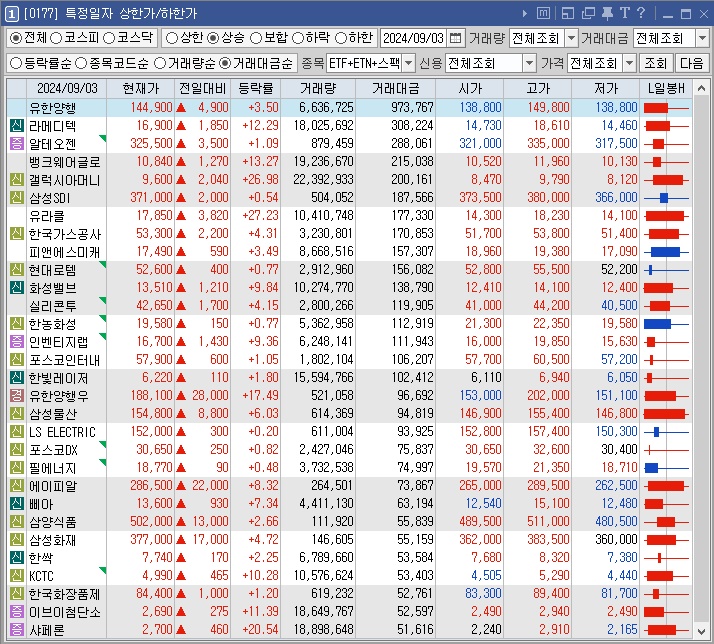Viewport: 714px width, 644px height.
Task: Click the up arrow beside 유한양행 change
Action: tap(181, 108)
